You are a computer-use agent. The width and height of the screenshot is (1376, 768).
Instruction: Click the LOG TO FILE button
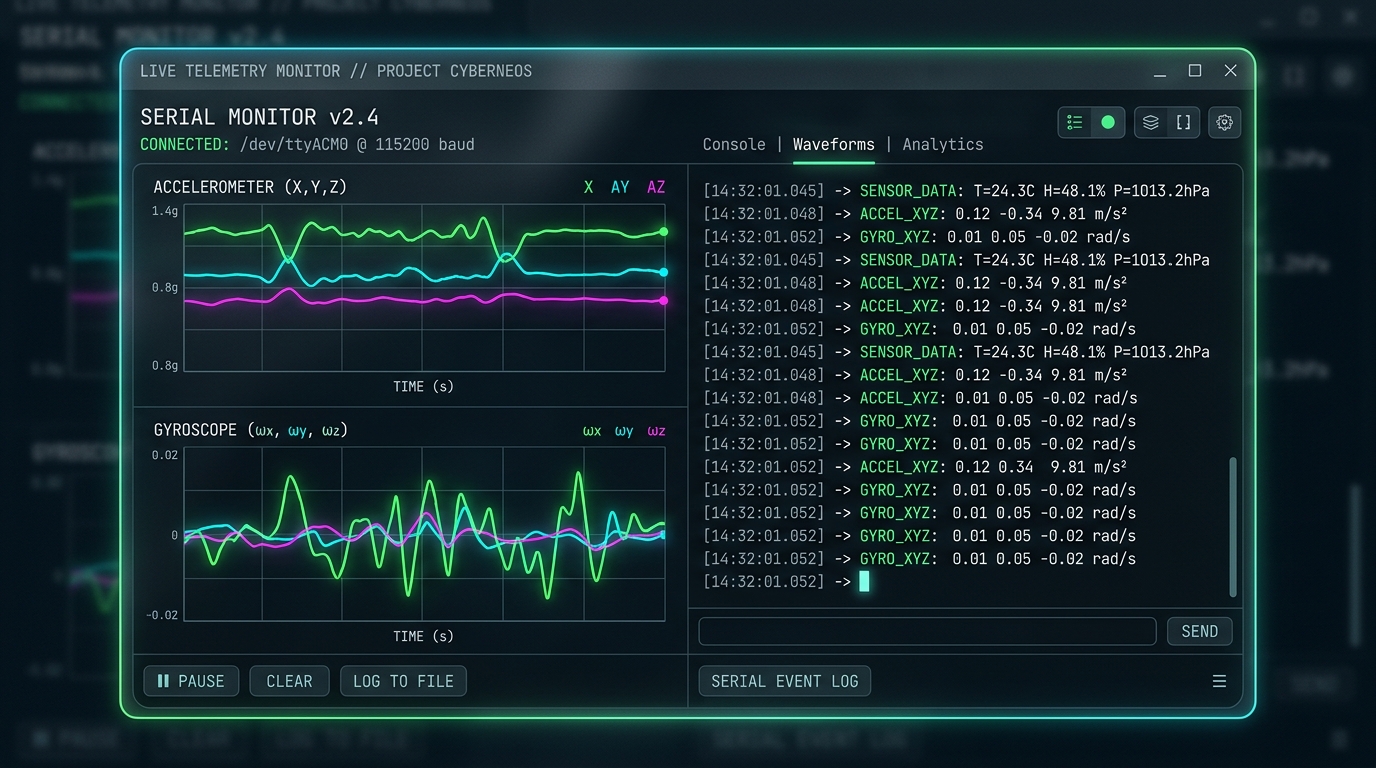403,681
